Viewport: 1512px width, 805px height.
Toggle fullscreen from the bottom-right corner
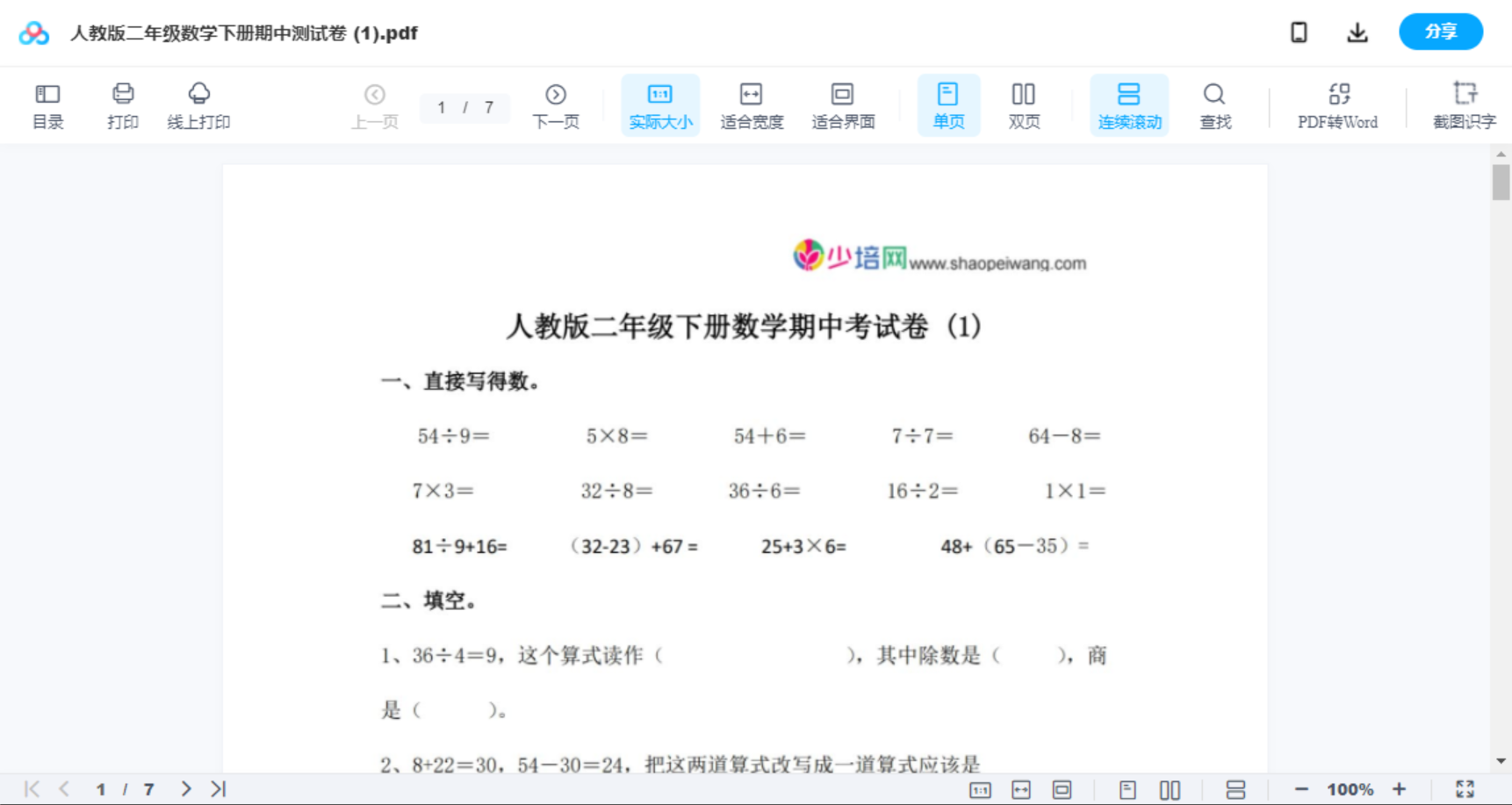pyautogui.click(x=1465, y=788)
